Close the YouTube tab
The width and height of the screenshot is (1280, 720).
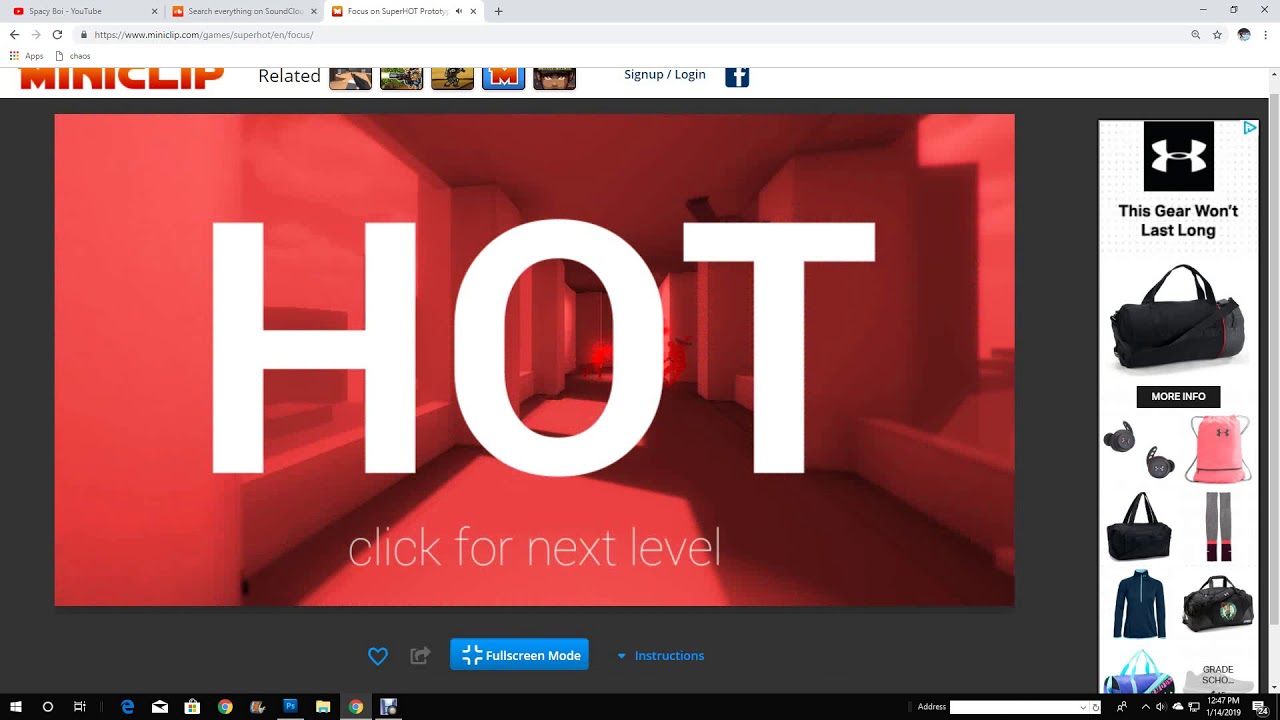point(154,11)
